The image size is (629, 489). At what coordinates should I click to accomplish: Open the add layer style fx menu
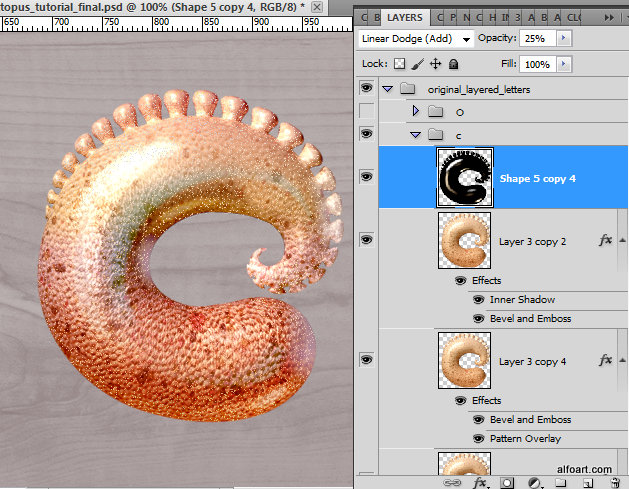click(481, 483)
